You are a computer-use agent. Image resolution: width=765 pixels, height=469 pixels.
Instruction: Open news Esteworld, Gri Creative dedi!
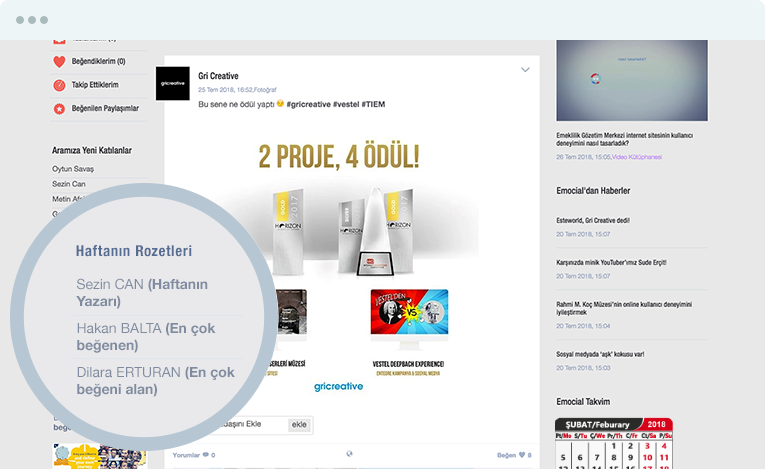593,221
